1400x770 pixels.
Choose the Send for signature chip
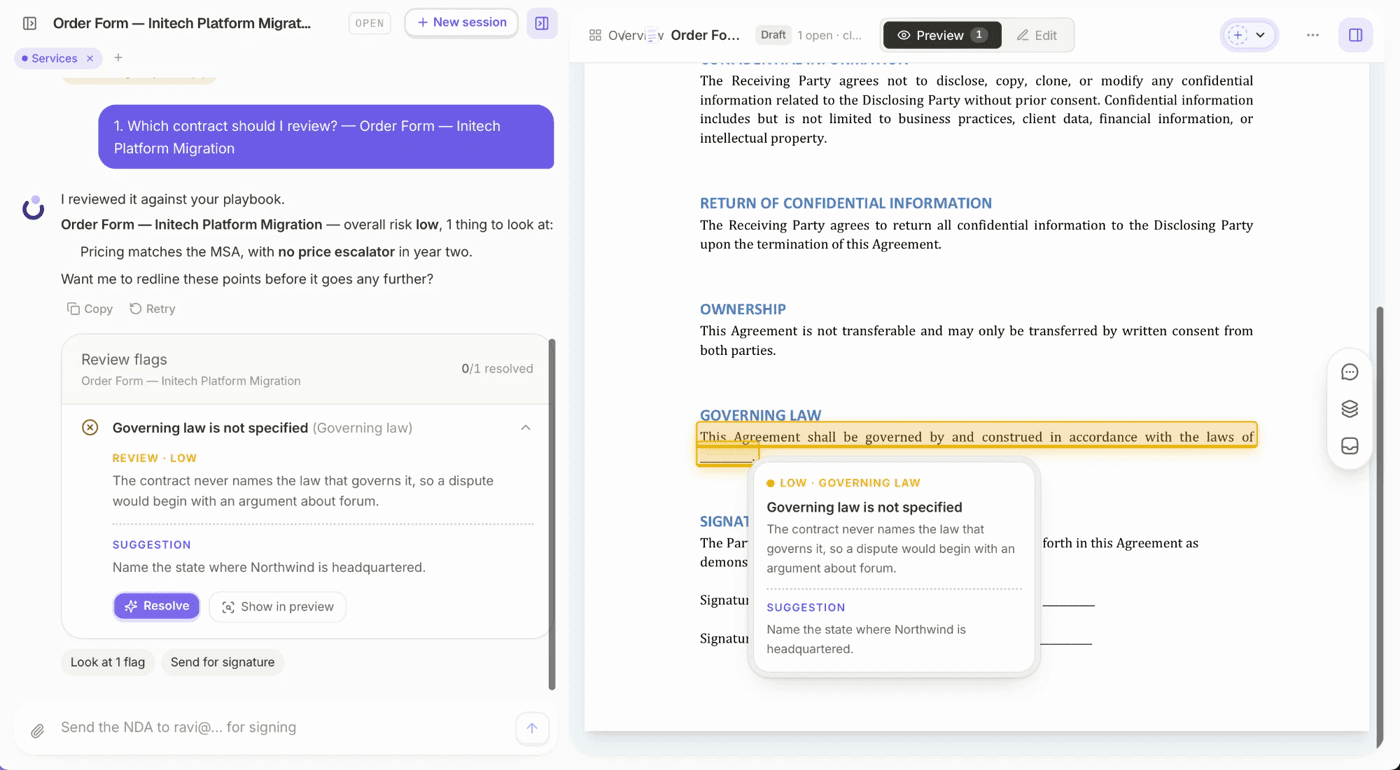click(x=222, y=662)
